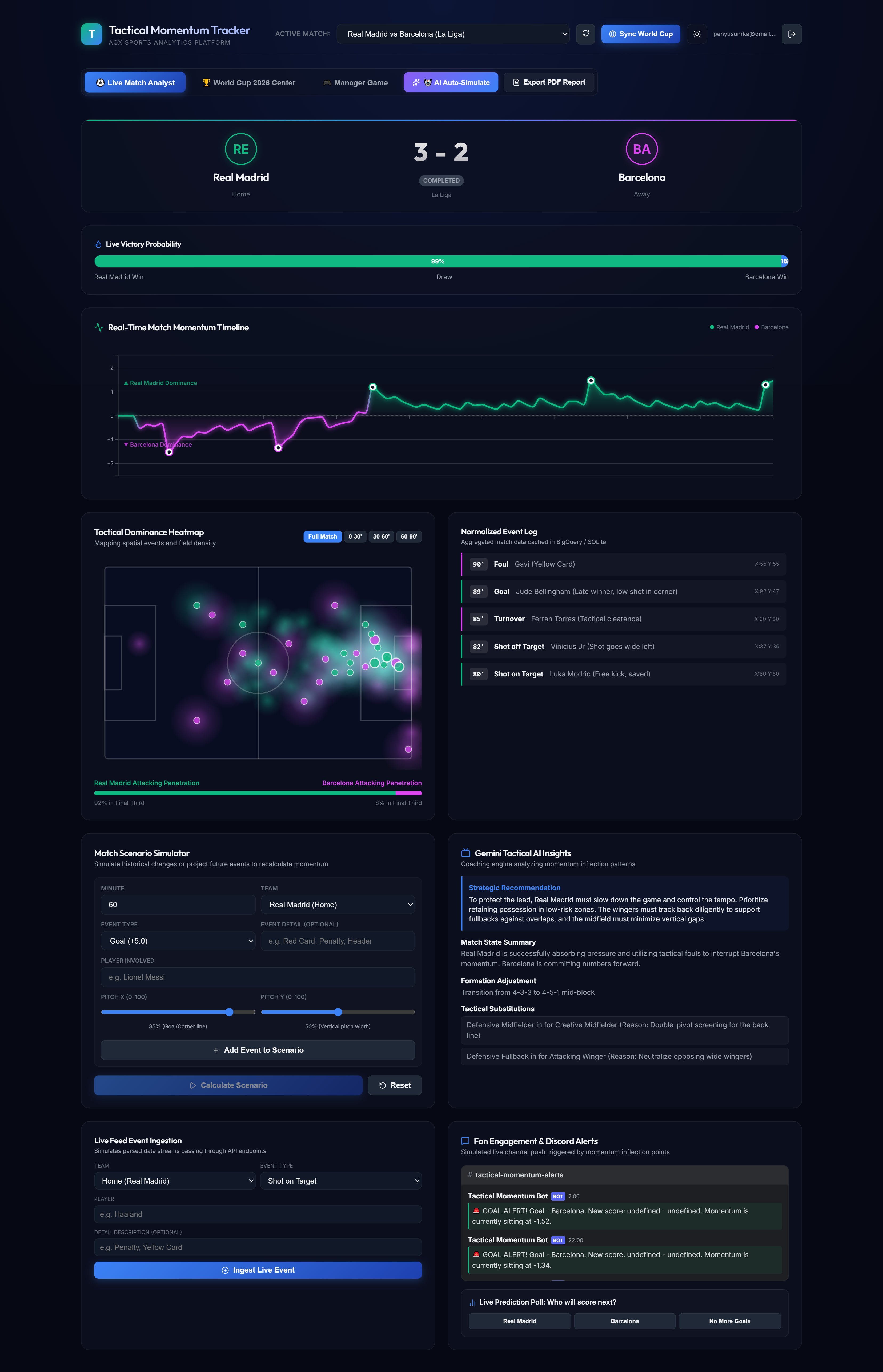This screenshot has height=1372, width=883.
Task: Open the Shot on Target event type dropdown
Action: click(341, 1181)
